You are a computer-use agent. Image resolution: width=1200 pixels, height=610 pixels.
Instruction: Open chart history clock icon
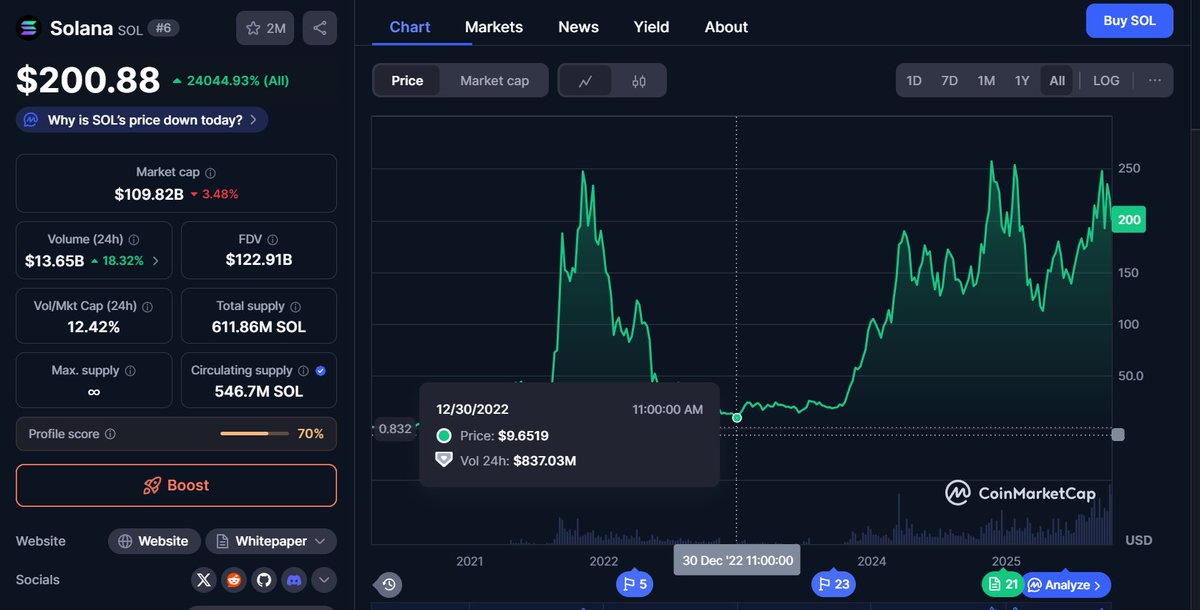pyautogui.click(x=389, y=585)
